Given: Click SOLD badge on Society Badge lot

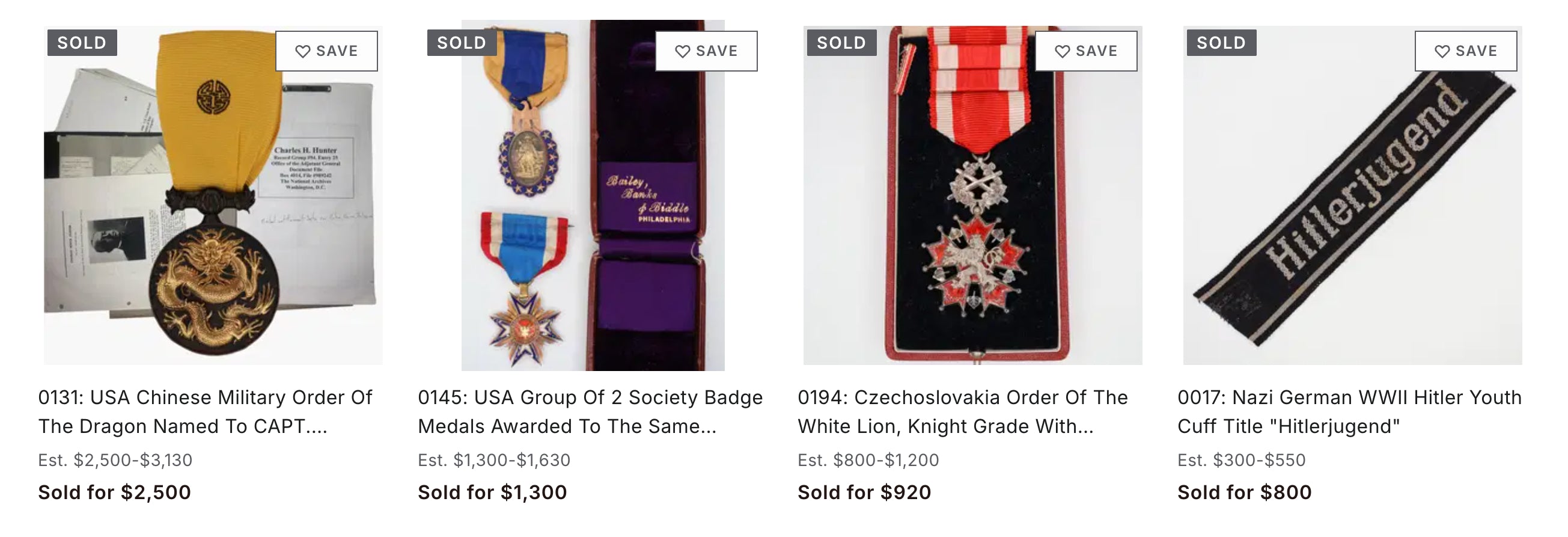Looking at the screenshot, I should pyautogui.click(x=462, y=43).
